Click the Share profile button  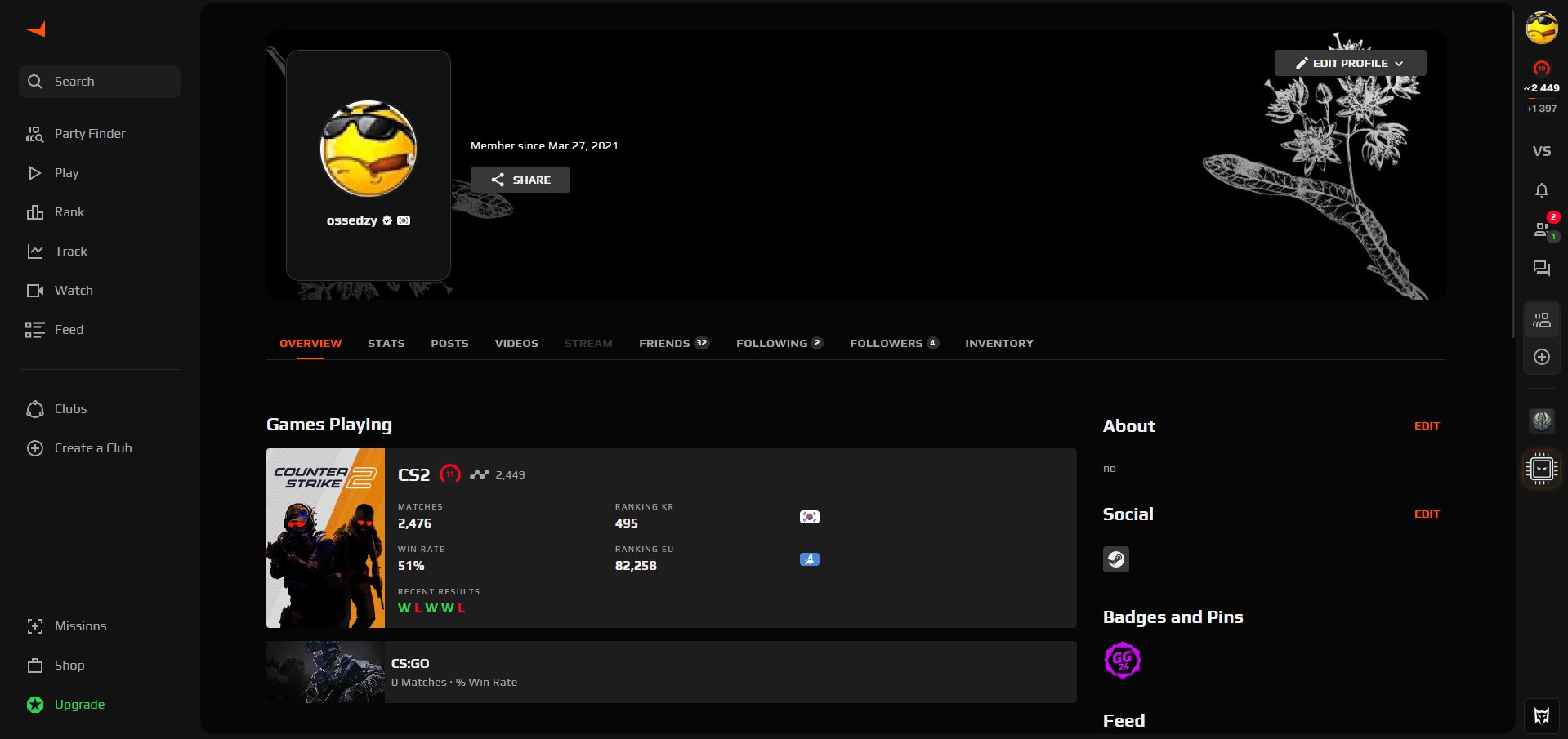pos(520,180)
